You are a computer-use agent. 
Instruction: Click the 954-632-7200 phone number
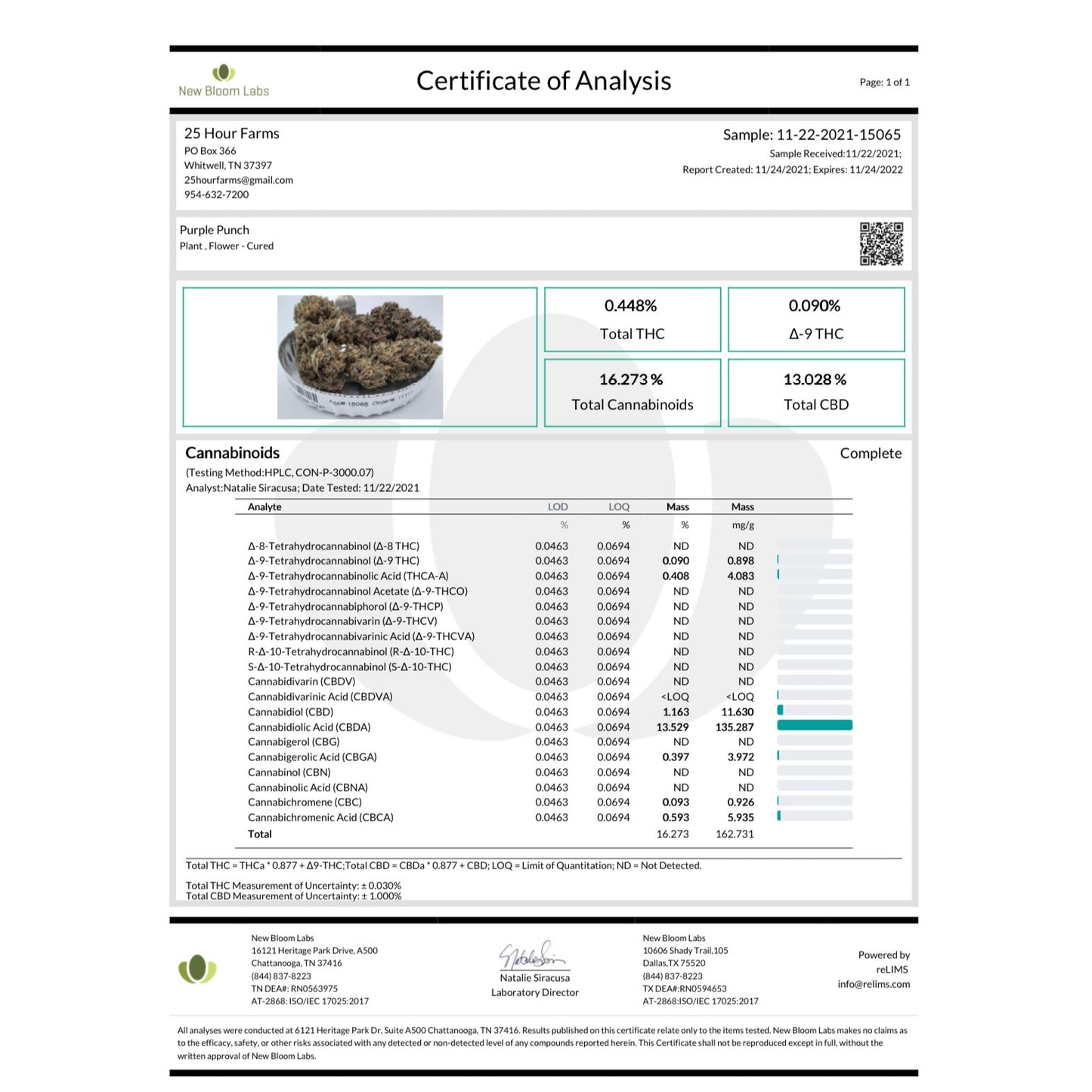pos(216,194)
